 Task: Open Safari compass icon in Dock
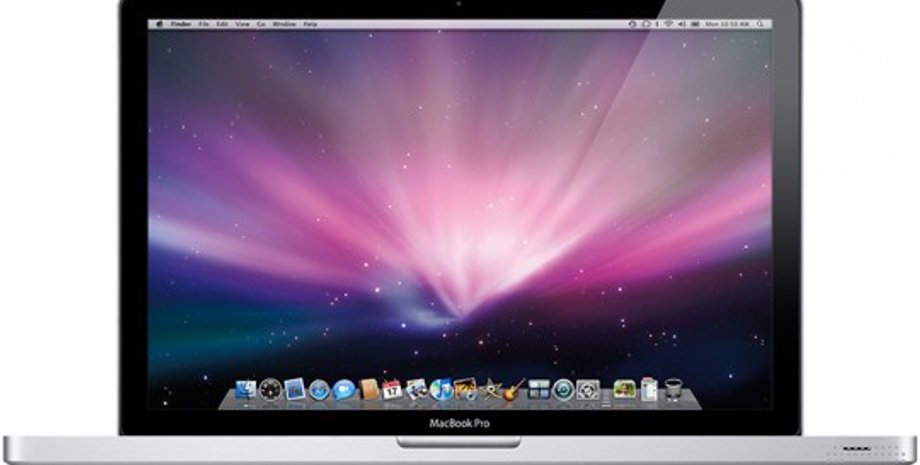point(319,390)
